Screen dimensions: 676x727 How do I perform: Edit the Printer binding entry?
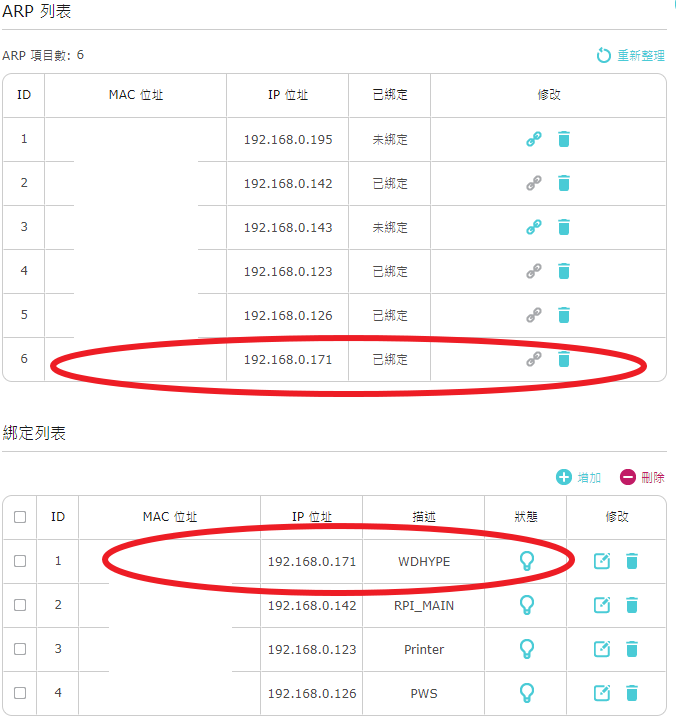pos(602,649)
